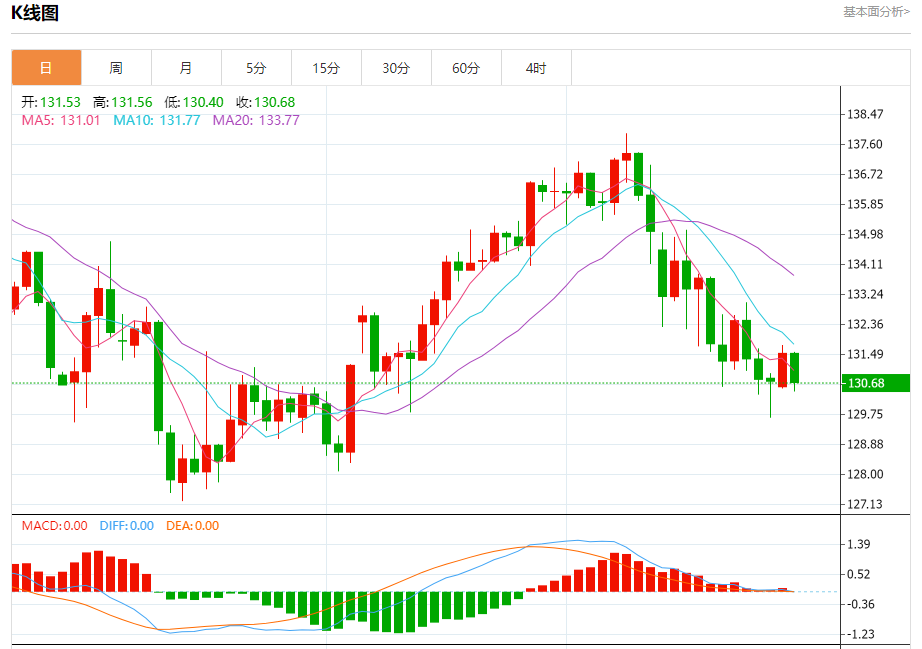
Task: Click the MA5 indicator label
Action: [x=61, y=121]
